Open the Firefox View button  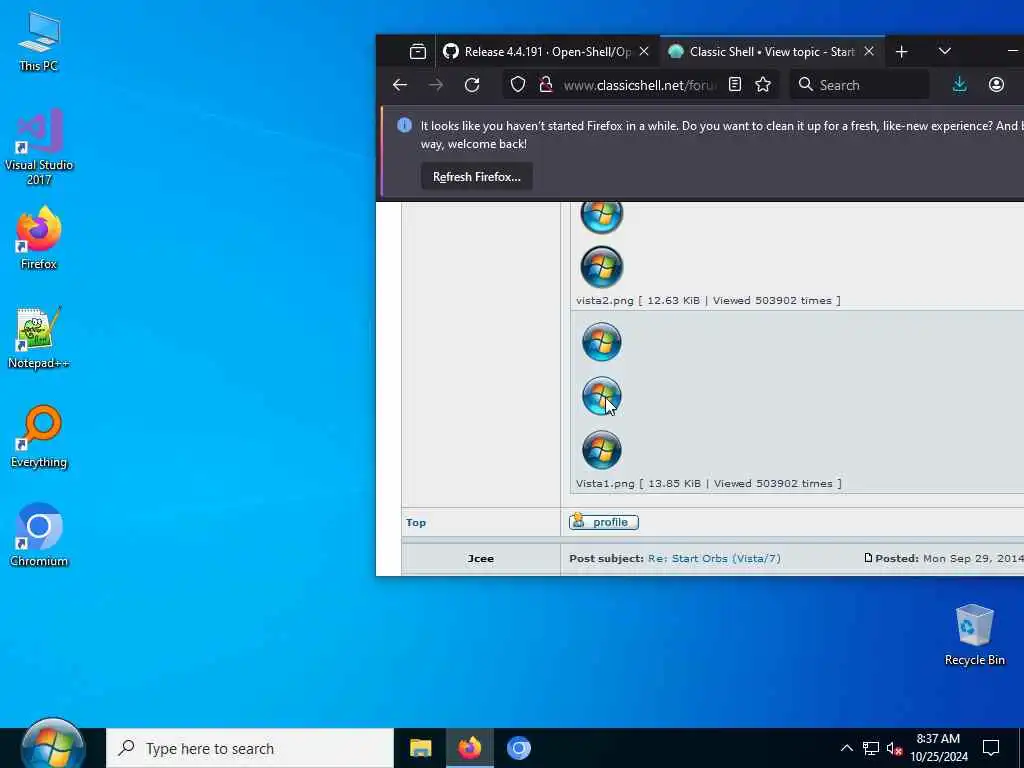click(x=417, y=51)
